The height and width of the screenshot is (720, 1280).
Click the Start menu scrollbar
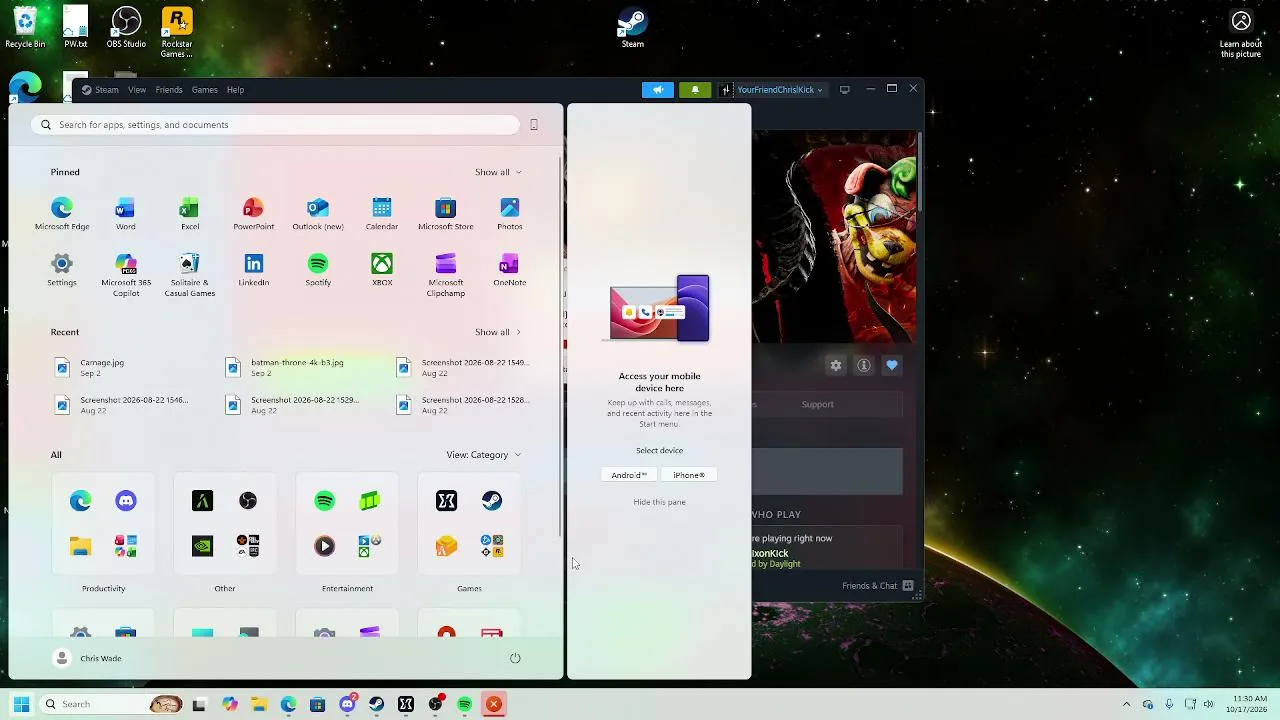(x=560, y=345)
